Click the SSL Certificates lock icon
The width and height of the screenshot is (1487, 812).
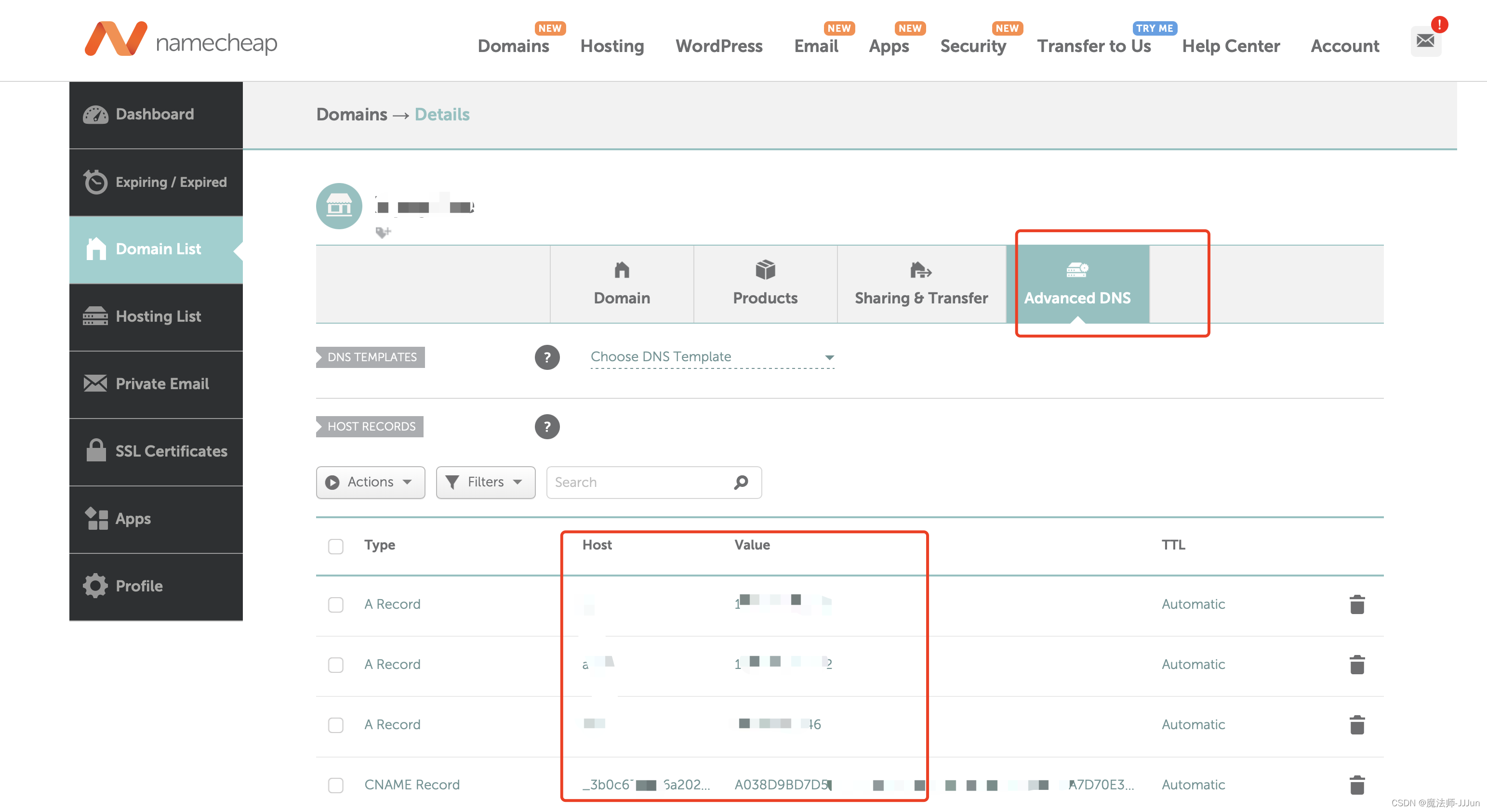point(96,450)
